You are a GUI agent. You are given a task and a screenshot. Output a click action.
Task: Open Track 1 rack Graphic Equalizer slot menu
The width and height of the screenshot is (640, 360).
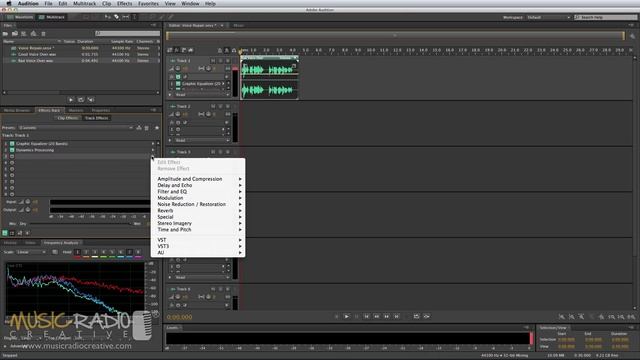(x=223, y=84)
